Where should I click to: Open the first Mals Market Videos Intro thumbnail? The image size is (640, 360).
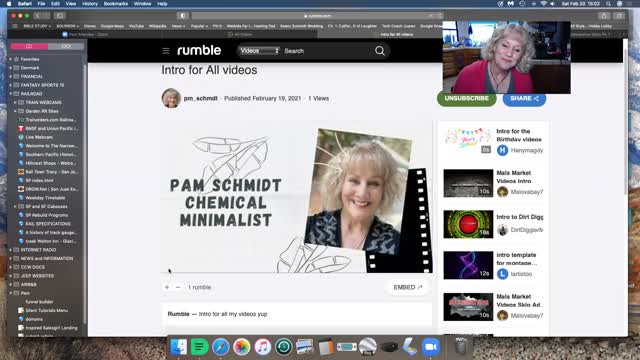pos(468,183)
